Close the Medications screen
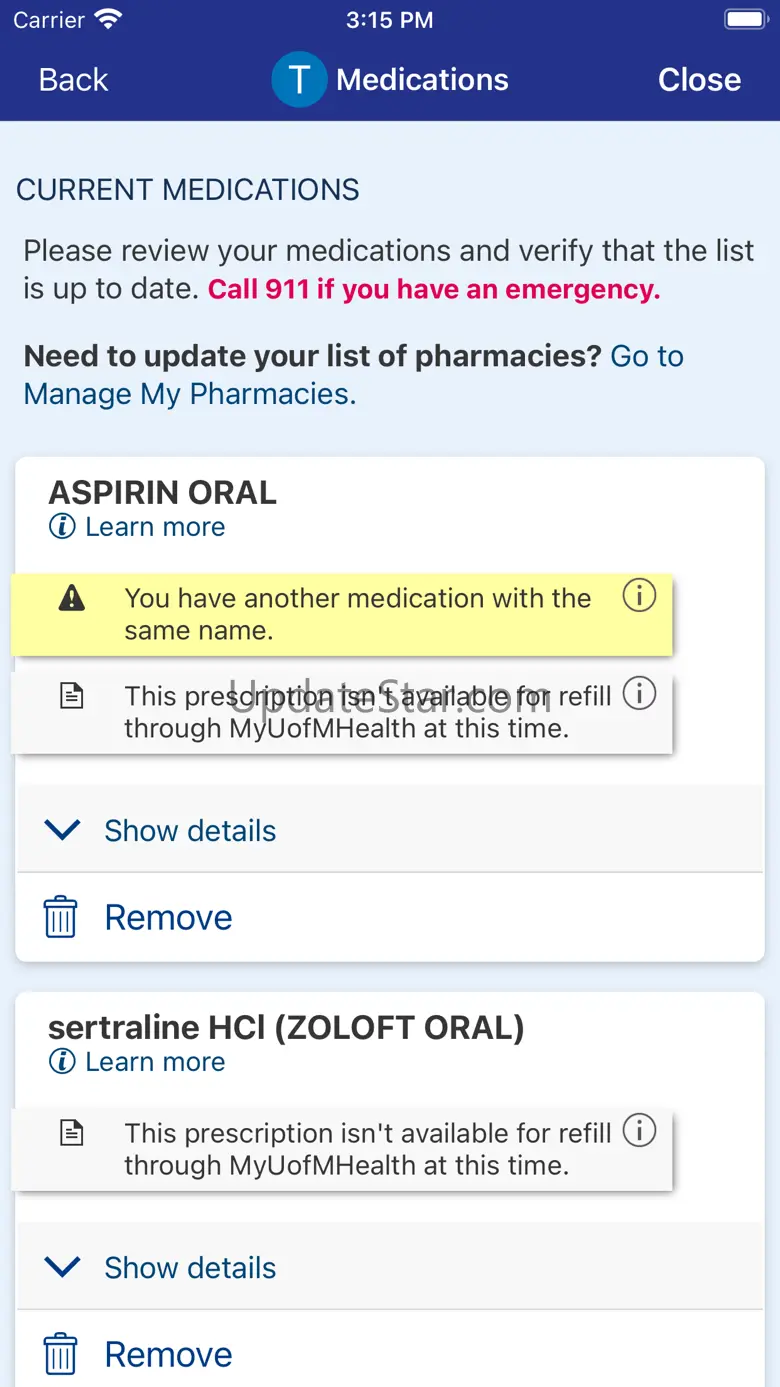Viewport: 780px width, 1387px height. [699, 80]
